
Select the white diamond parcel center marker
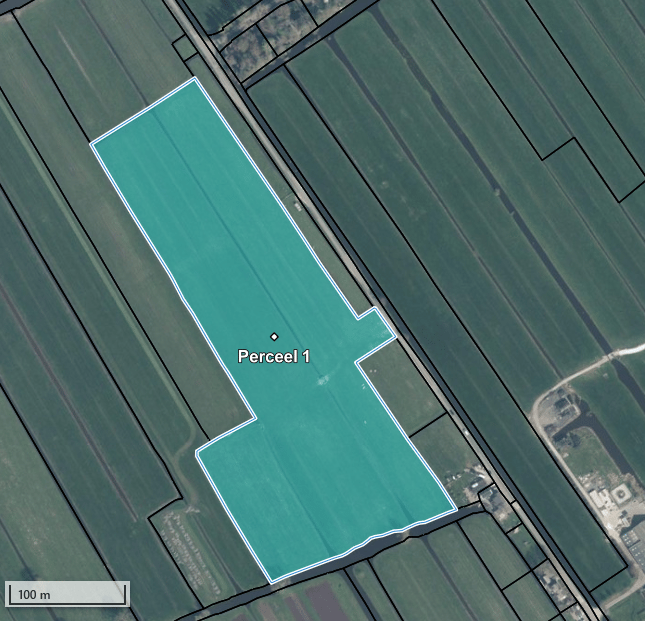[274, 337]
